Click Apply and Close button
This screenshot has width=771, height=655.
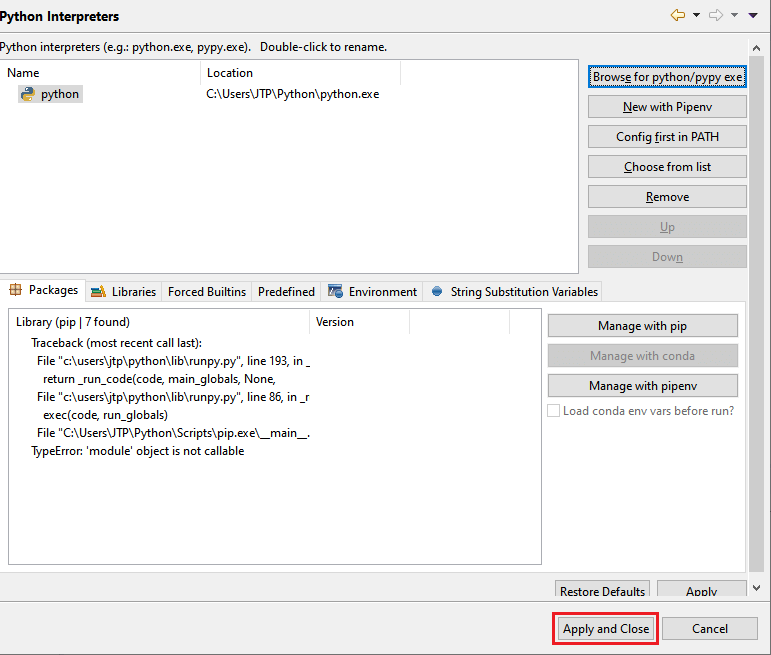coord(606,629)
